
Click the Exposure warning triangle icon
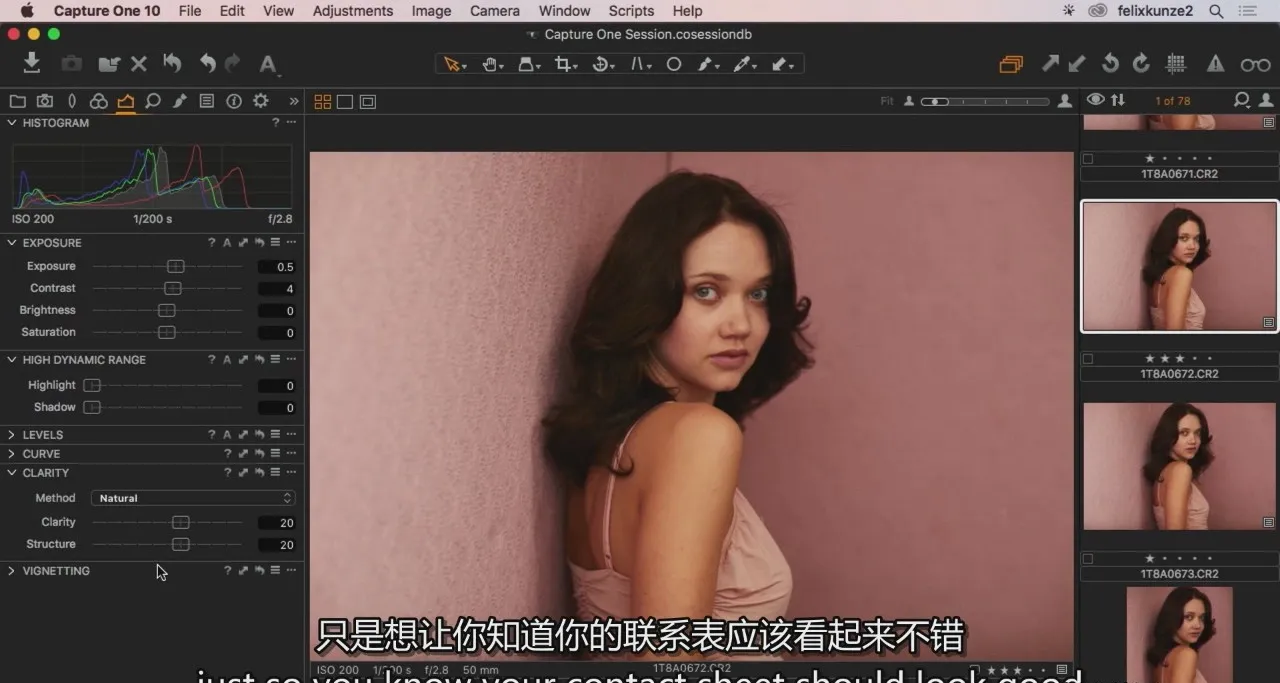(x=1215, y=64)
